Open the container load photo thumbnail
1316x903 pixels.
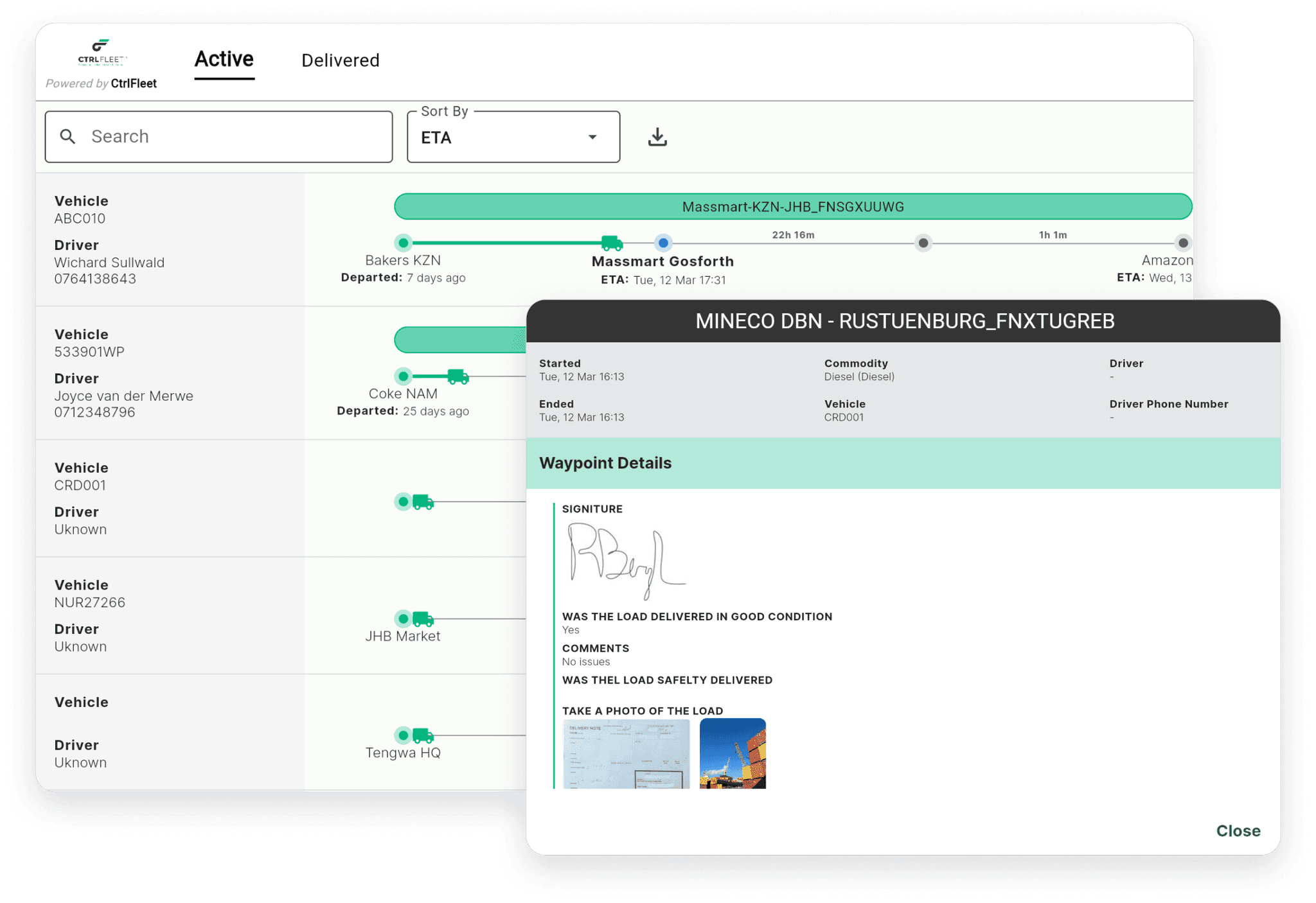[733, 754]
